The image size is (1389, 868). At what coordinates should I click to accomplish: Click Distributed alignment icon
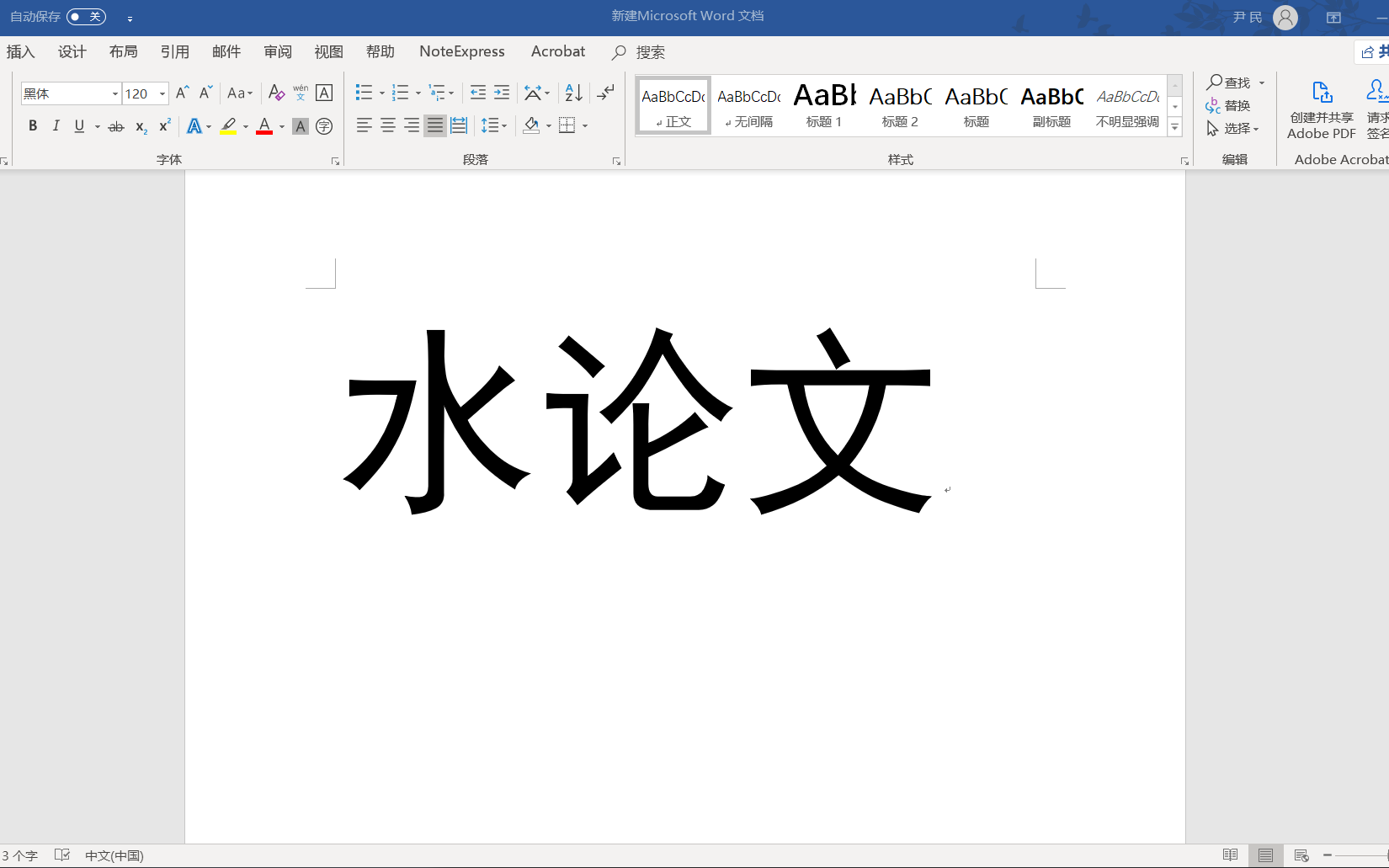point(459,126)
